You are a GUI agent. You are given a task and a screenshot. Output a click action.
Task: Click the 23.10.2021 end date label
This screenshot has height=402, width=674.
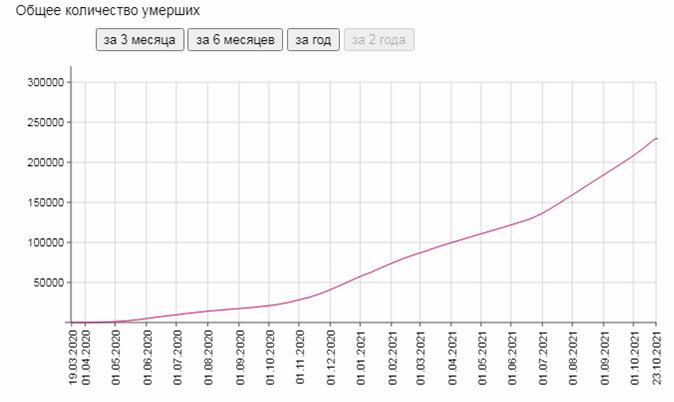(x=656, y=358)
